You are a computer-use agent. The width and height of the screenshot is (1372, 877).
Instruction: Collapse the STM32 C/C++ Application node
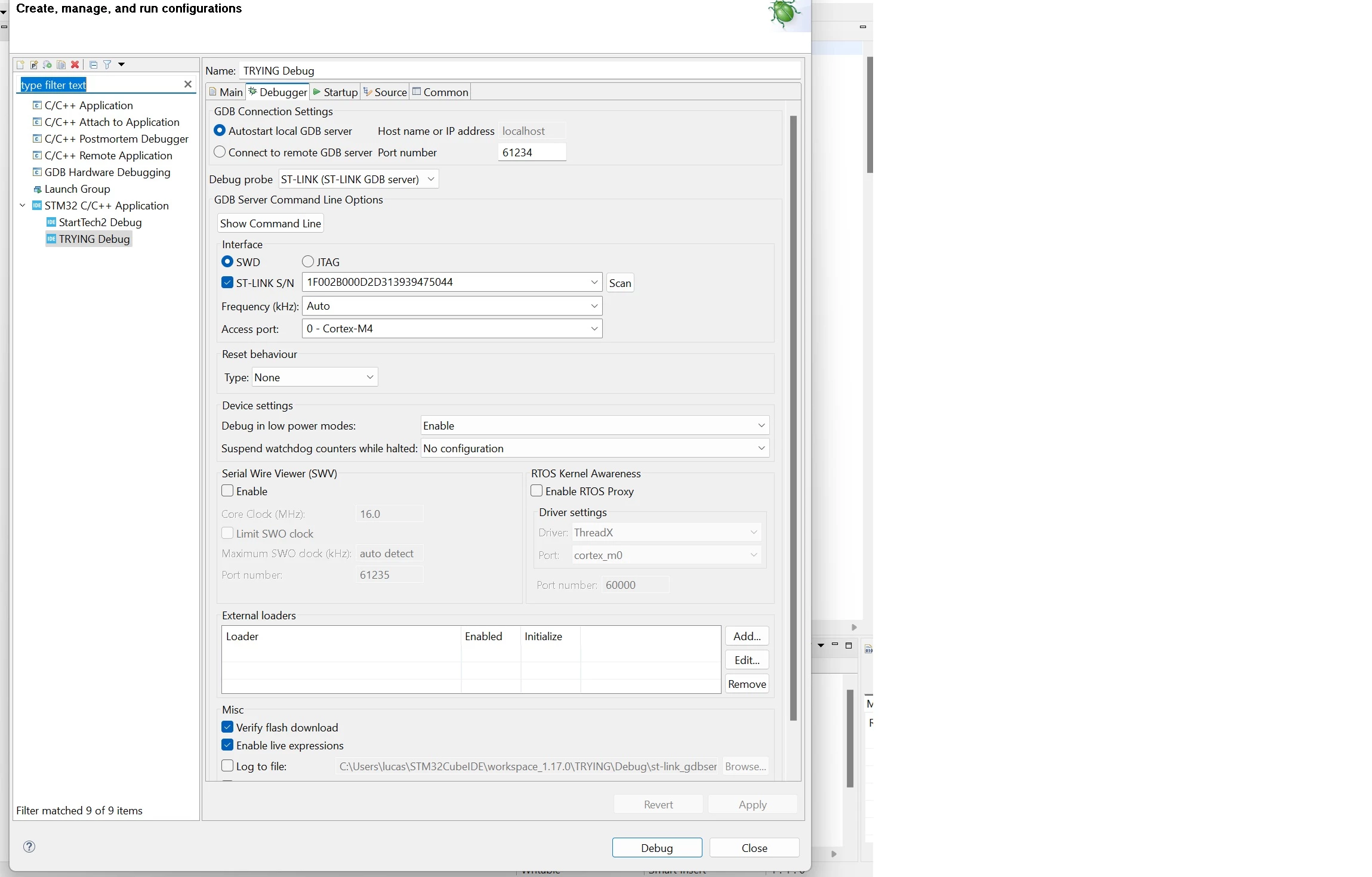pos(23,206)
